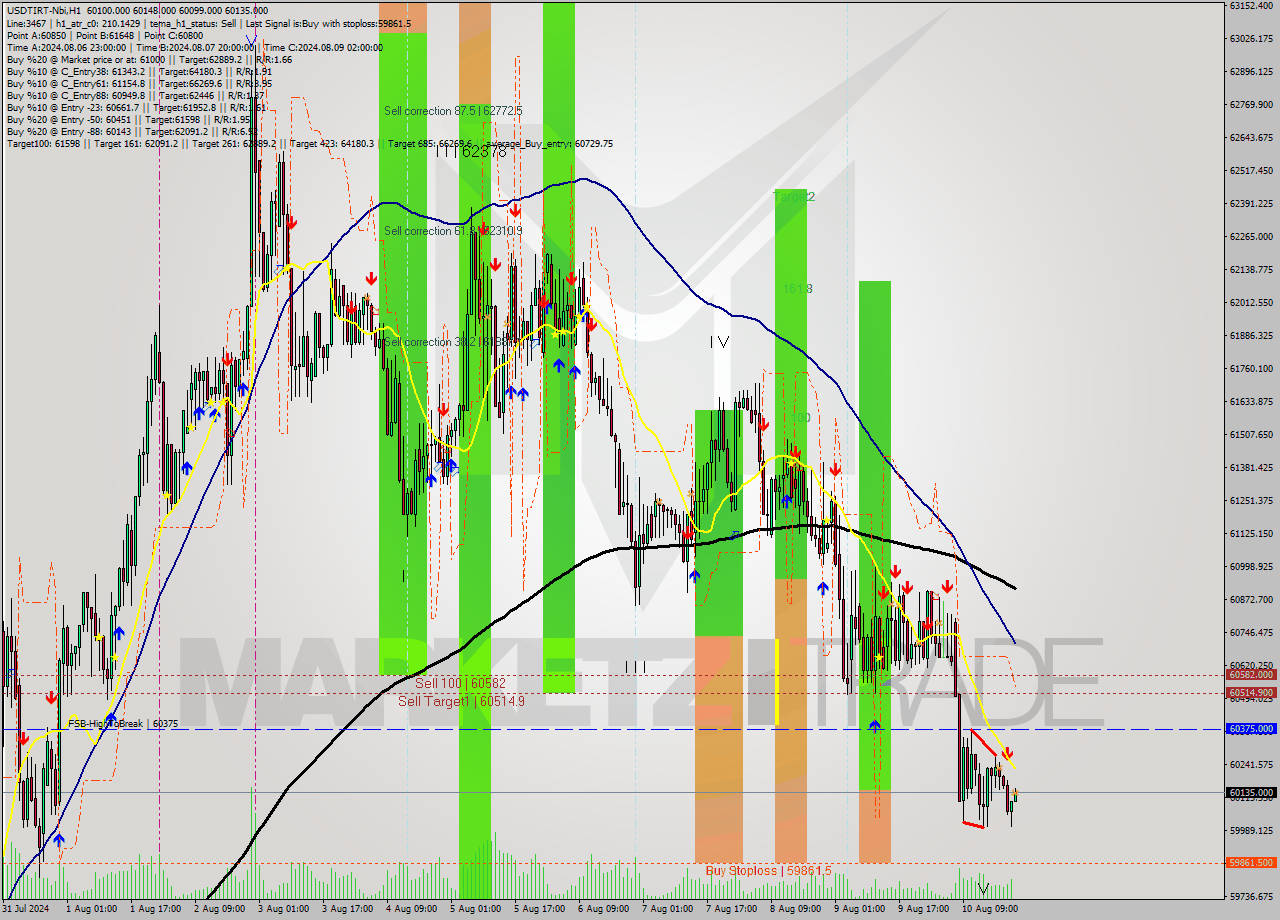Click the 62012.550 price axis value

1251,302
